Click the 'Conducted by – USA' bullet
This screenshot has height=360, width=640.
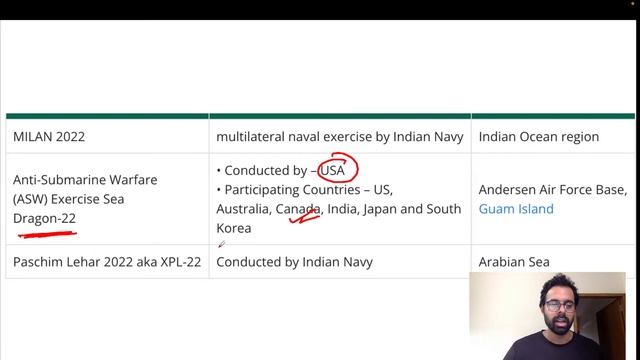click(x=281, y=170)
